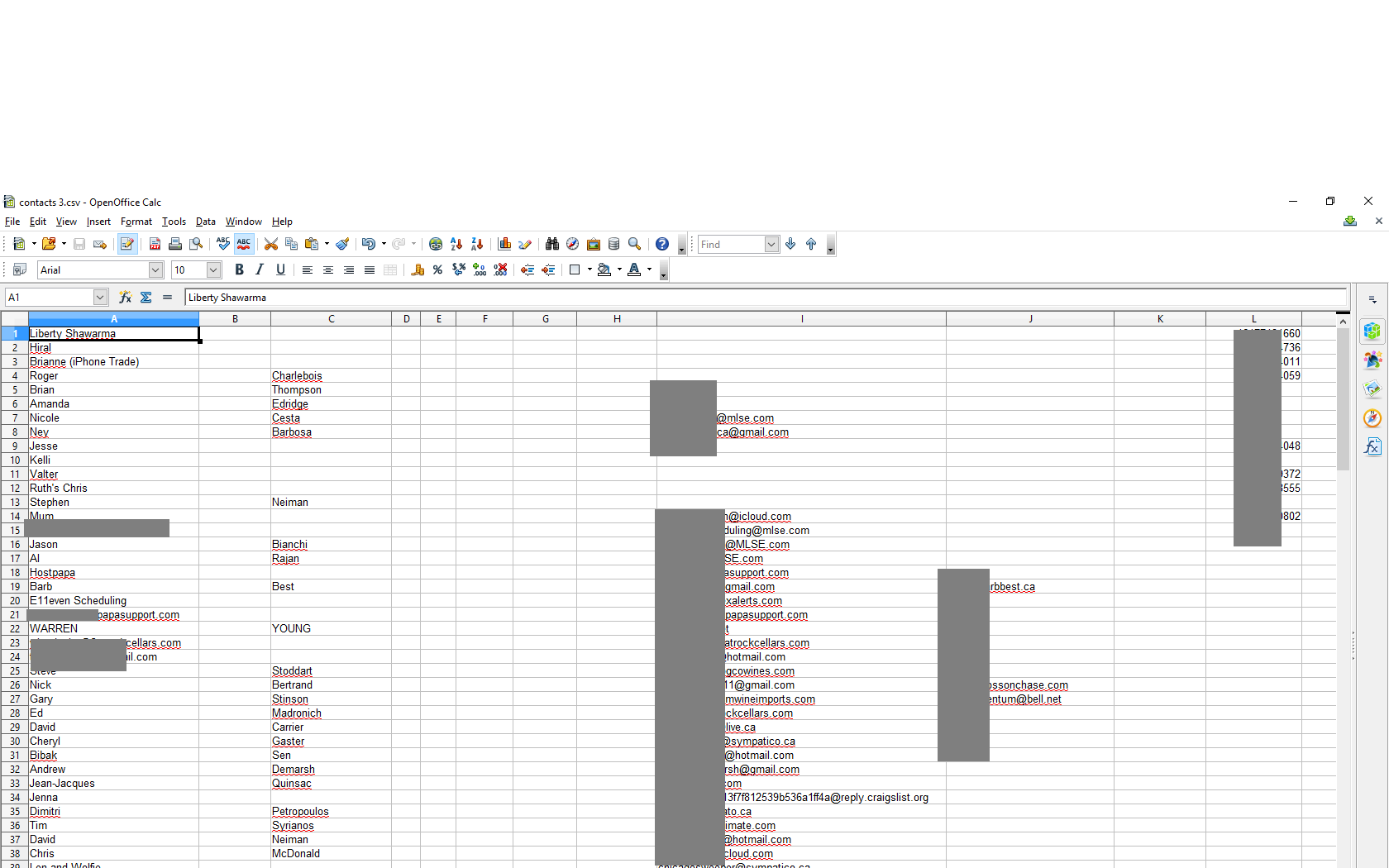Toggle bold formatting

239,269
